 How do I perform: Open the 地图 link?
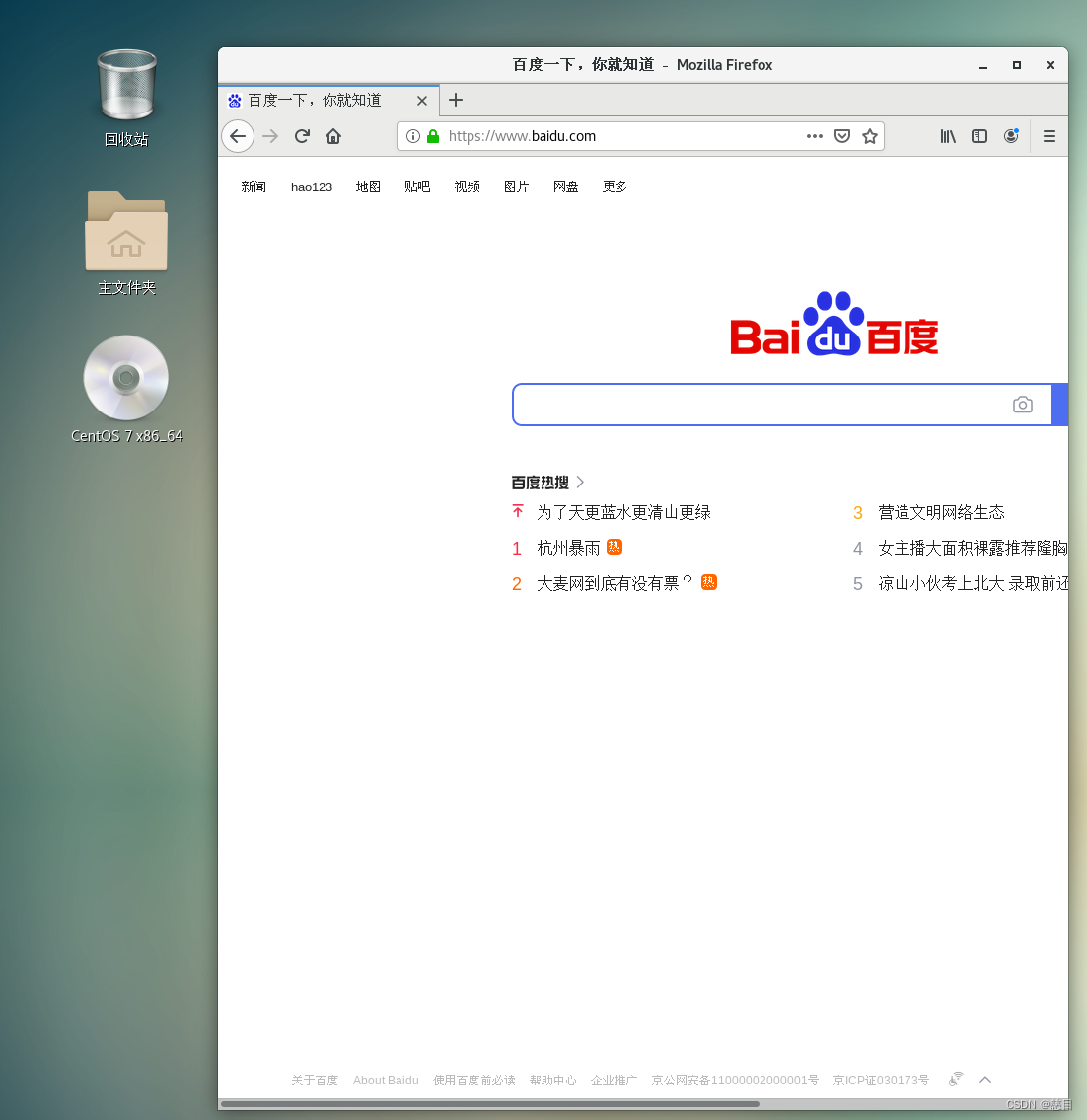[368, 187]
